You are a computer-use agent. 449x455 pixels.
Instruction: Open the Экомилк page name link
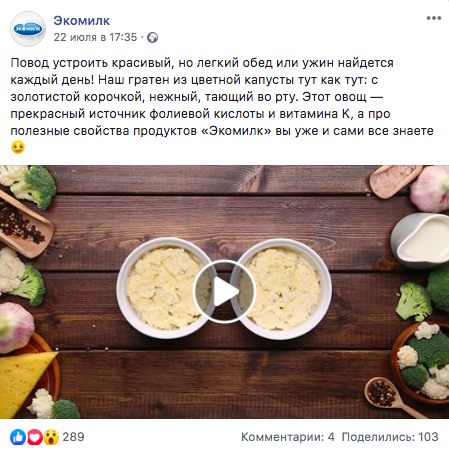(82, 21)
